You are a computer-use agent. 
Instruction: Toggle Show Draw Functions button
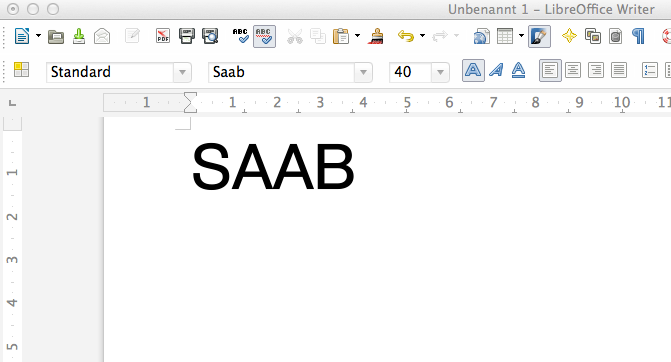tap(539, 36)
